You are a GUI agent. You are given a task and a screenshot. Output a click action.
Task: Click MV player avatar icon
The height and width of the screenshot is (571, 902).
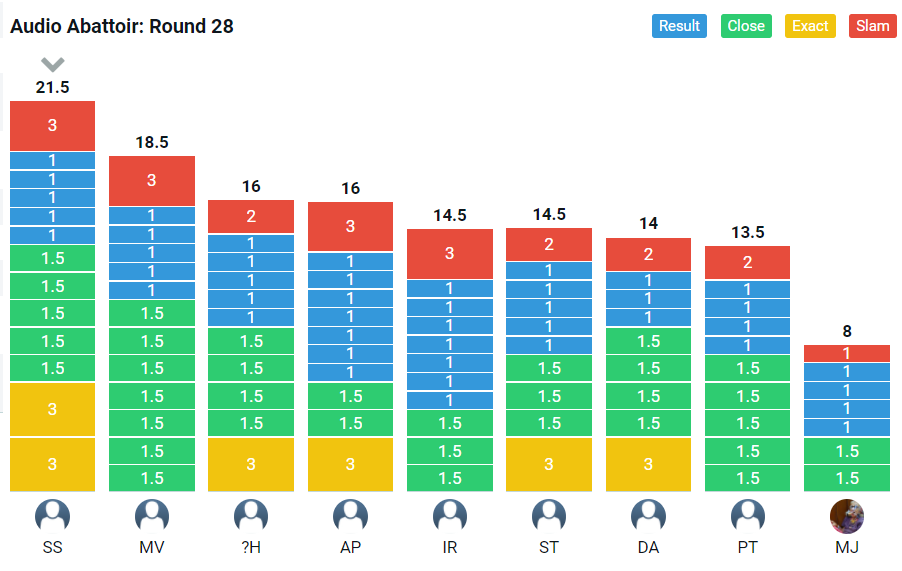(x=152, y=516)
